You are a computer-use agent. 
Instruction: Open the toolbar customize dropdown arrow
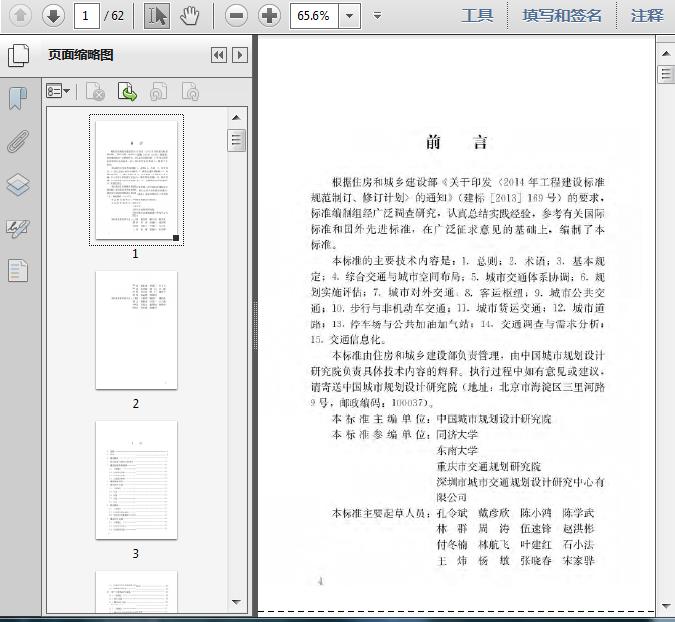tap(377, 15)
